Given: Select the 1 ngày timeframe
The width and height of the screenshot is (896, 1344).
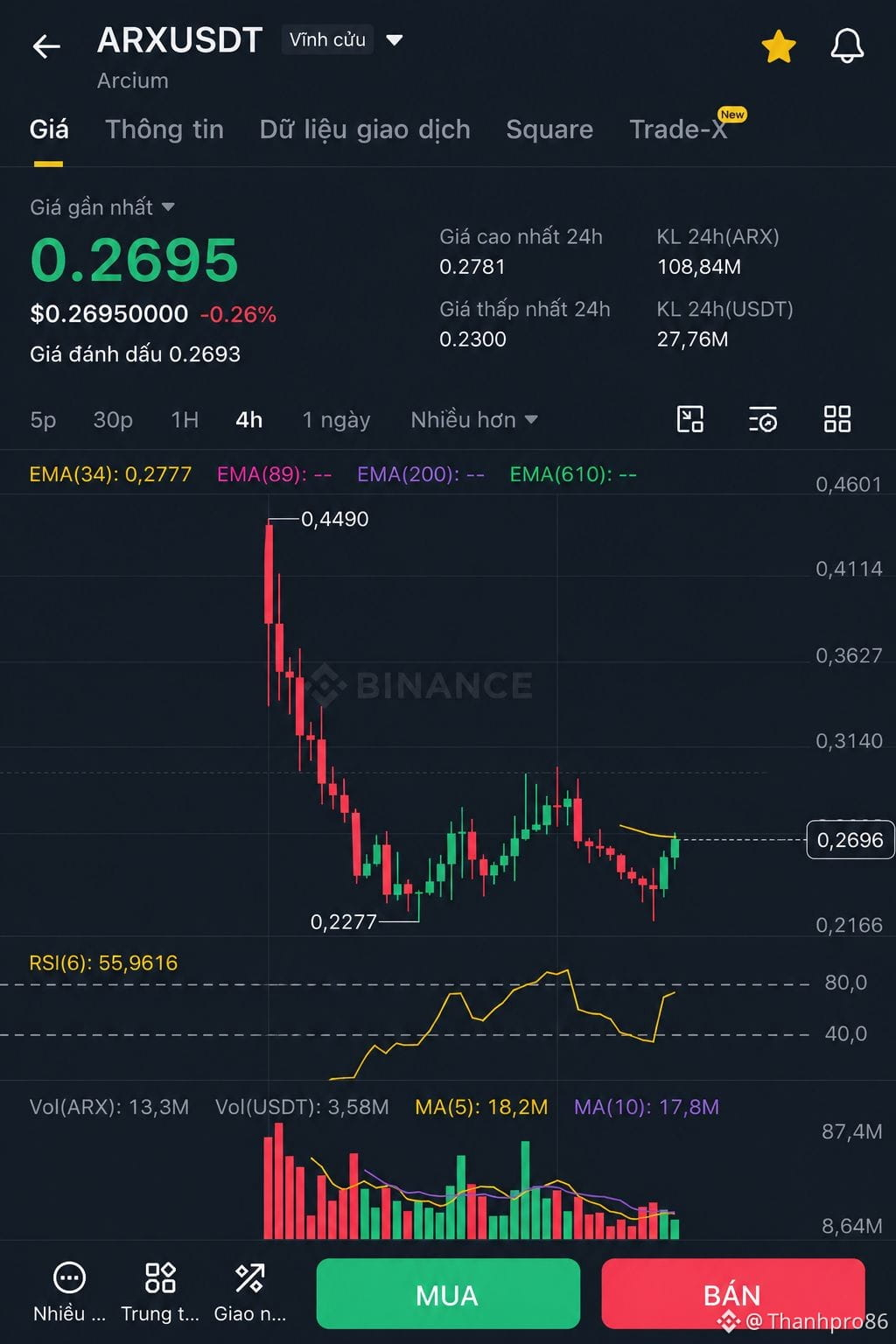Looking at the screenshot, I should point(336,420).
